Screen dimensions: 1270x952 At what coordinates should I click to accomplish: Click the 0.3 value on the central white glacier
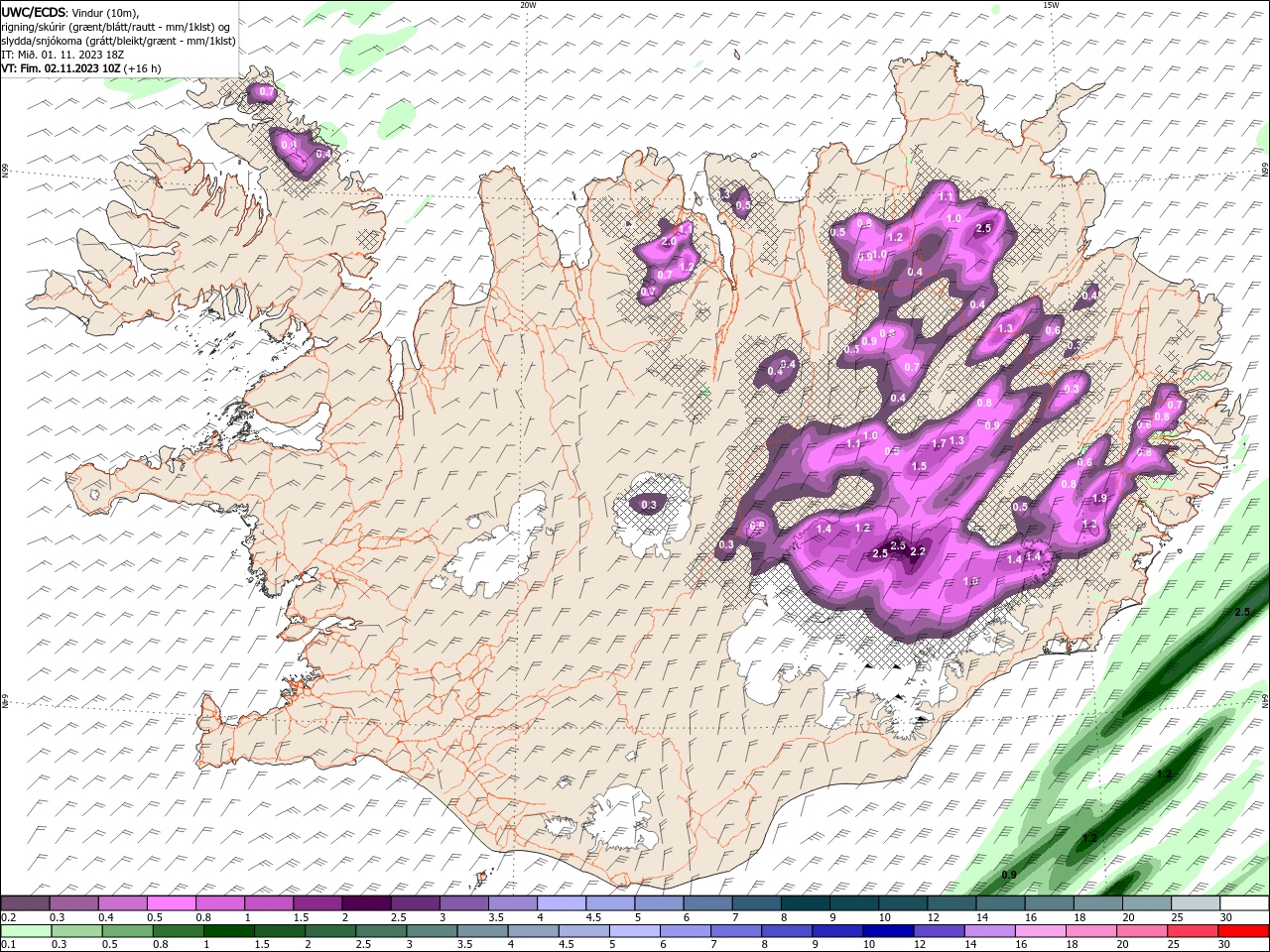pos(649,506)
